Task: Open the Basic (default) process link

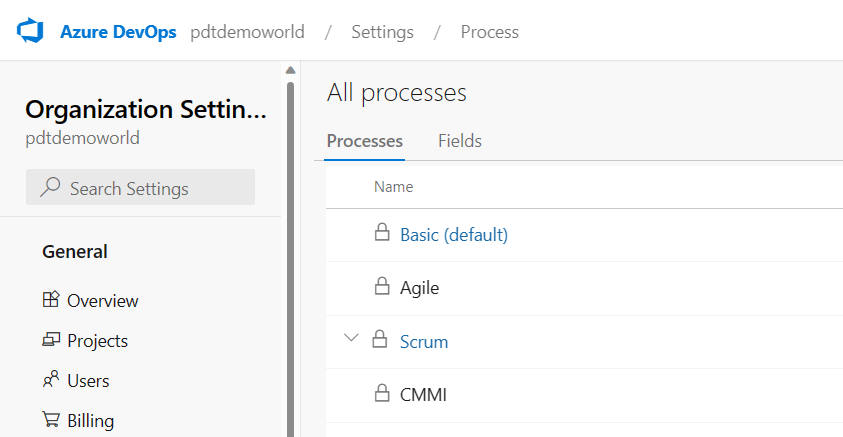Action: point(454,235)
